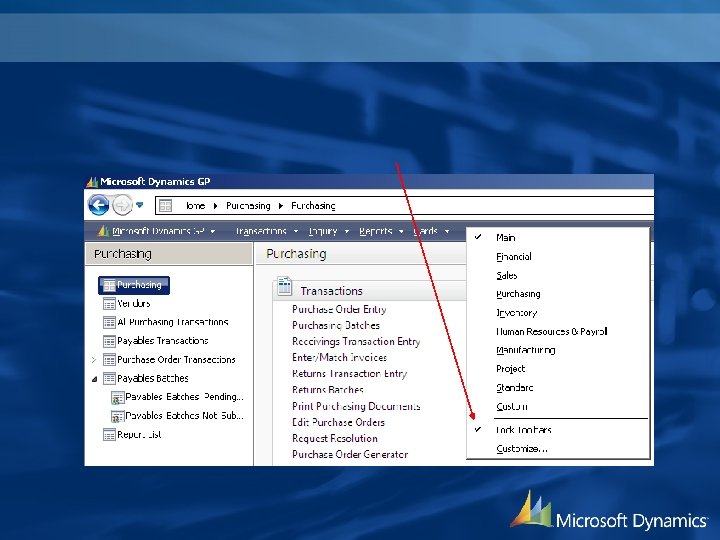The image size is (720, 540).
Task: Click the Payables Batches list icon
Action: pos(109,379)
